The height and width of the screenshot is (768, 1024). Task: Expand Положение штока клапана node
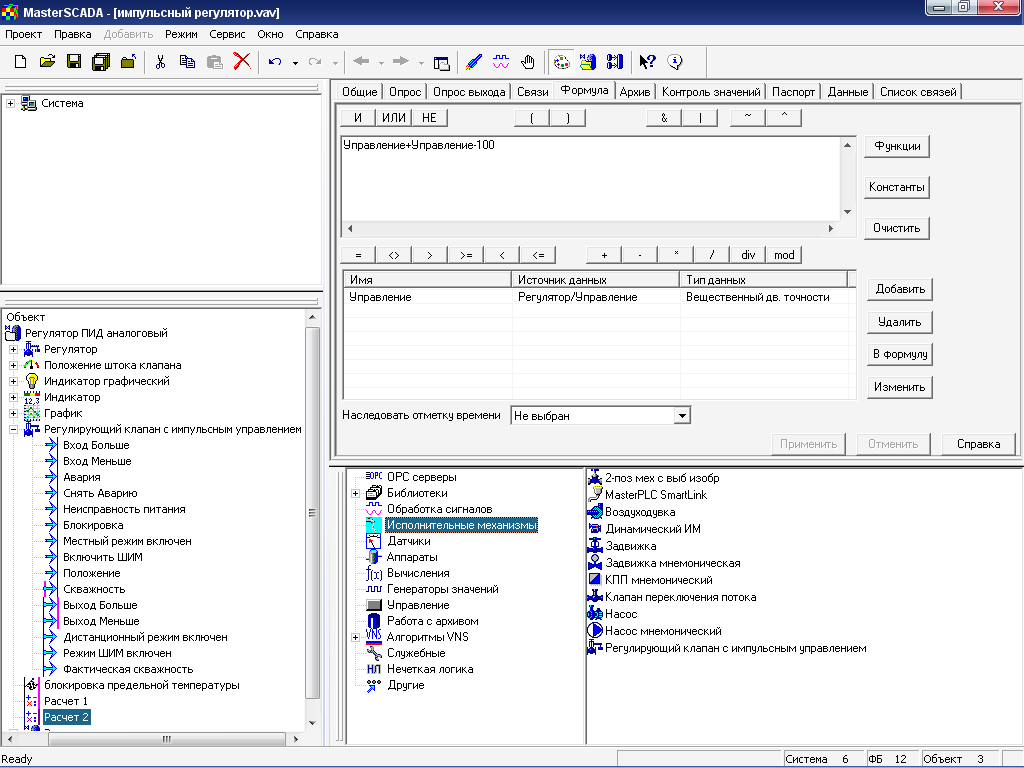coord(13,365)
